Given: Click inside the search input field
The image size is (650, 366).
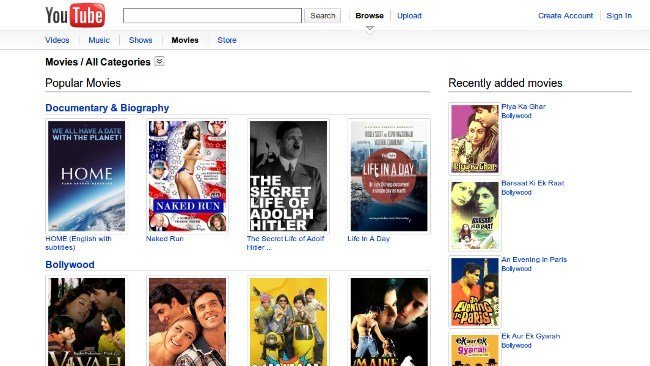Looking at the screenshot, I should [x=212, y=16].
